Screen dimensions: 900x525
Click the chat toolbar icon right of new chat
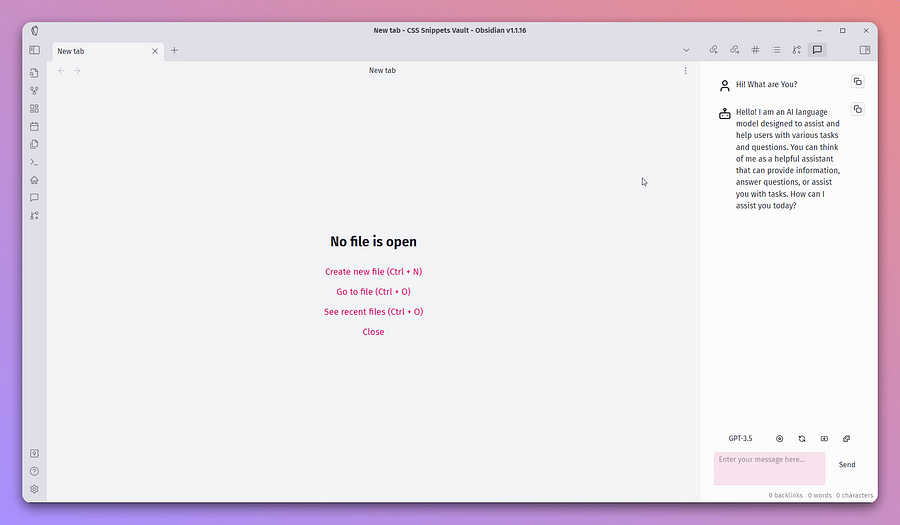(x=847, y=438)
